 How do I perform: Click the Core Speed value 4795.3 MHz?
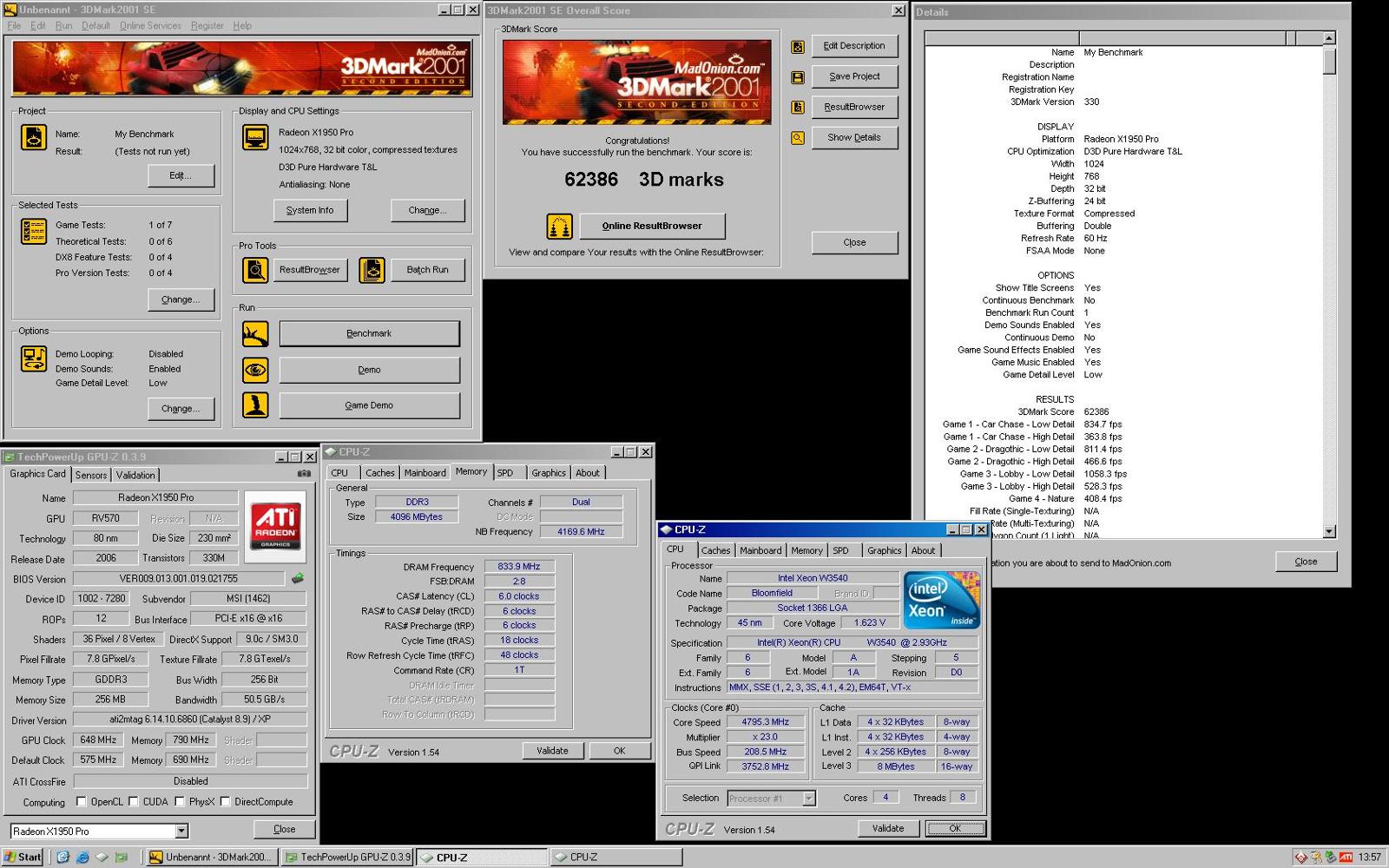(766, 722)
